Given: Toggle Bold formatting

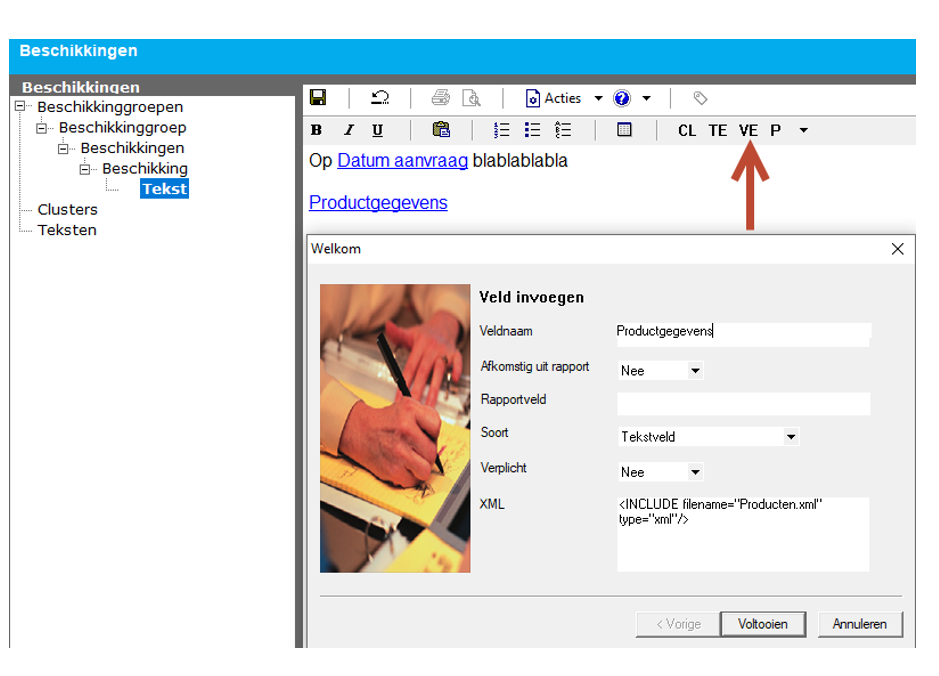Looking at the screenshot, I should (317, 130).
